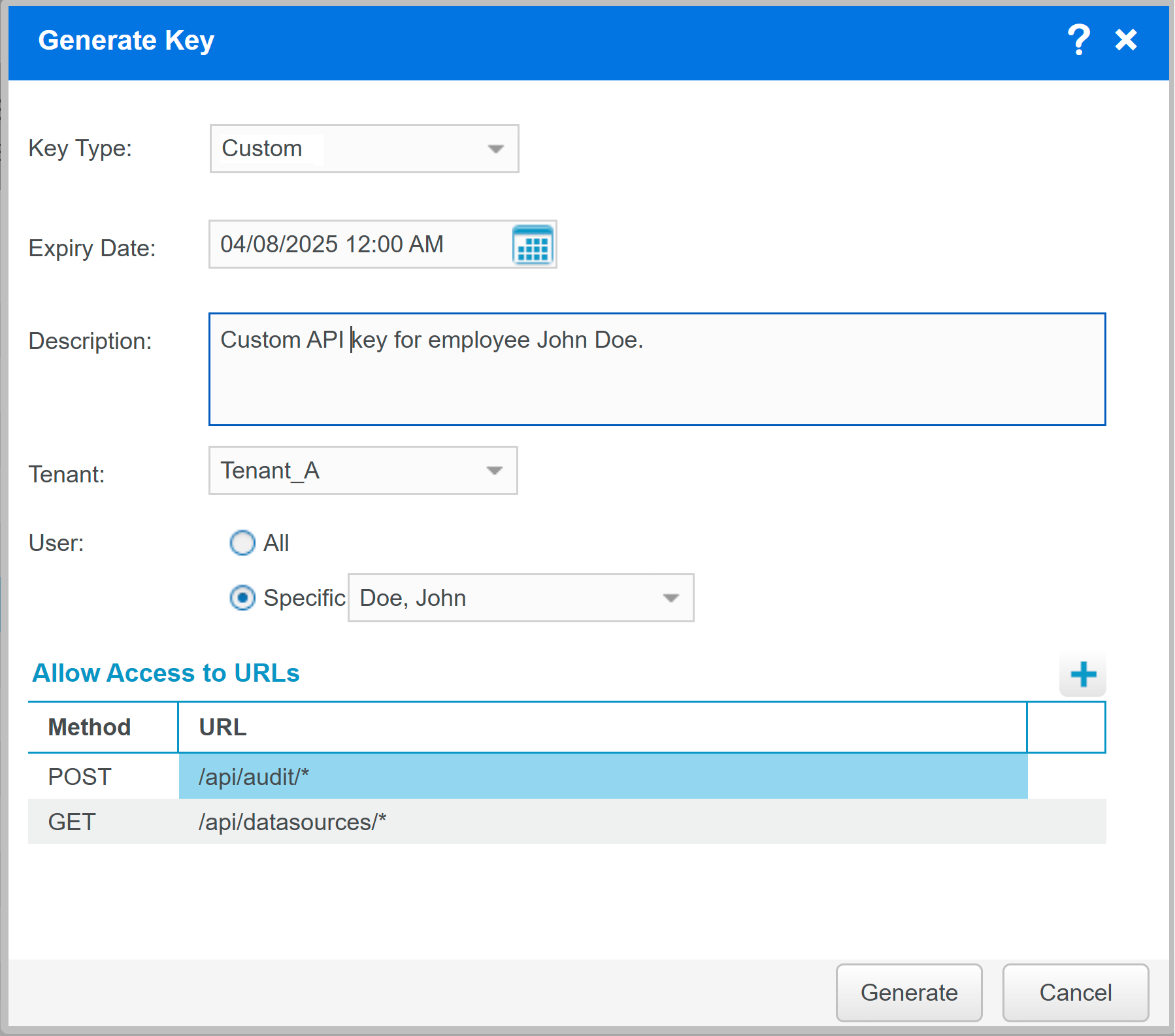Open the specific user Doe, John dropdown
The image size is (1175, 1036).
(x=521, y=597)
